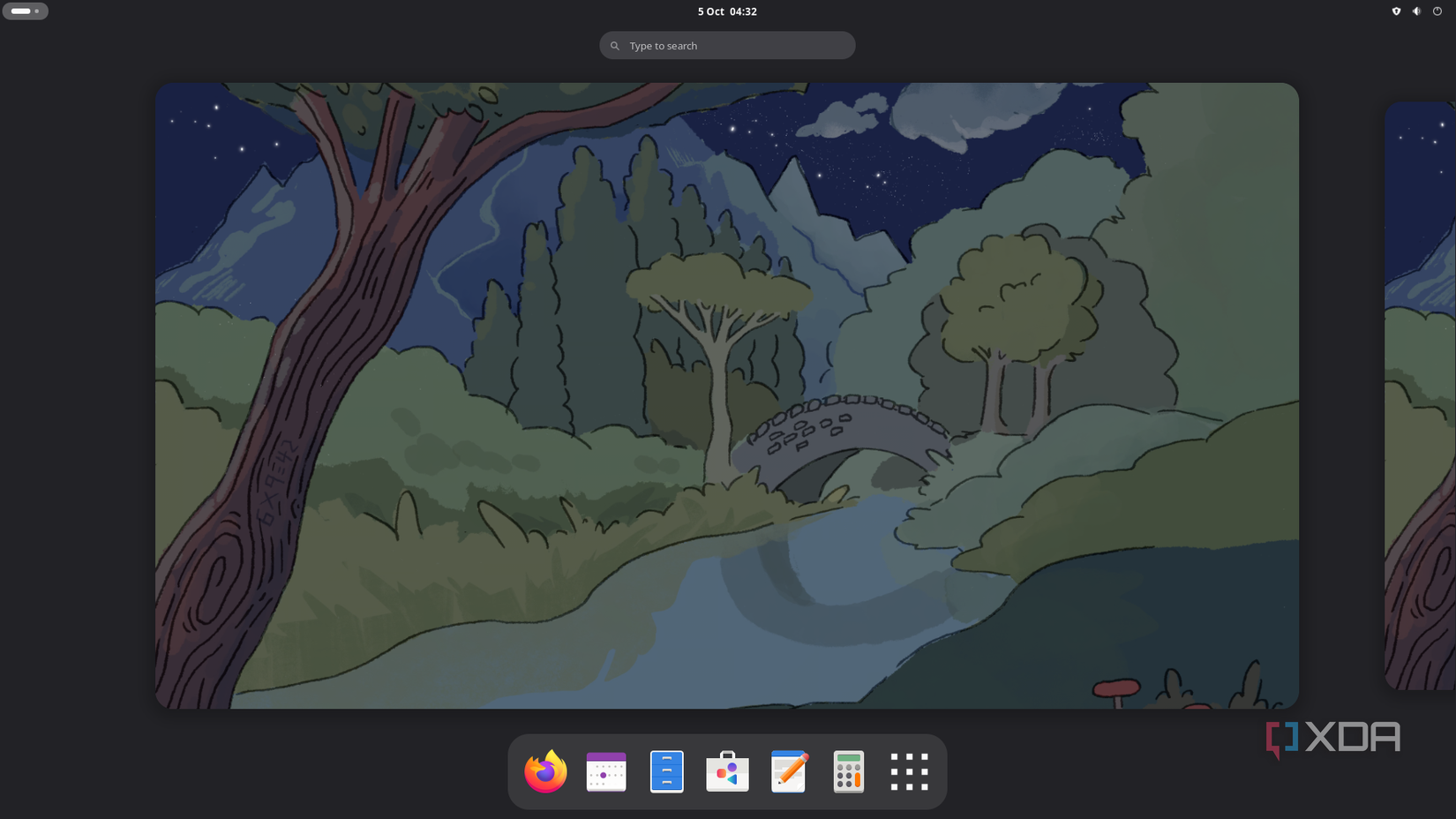Select the second workspace dot in the indicator

36,11
